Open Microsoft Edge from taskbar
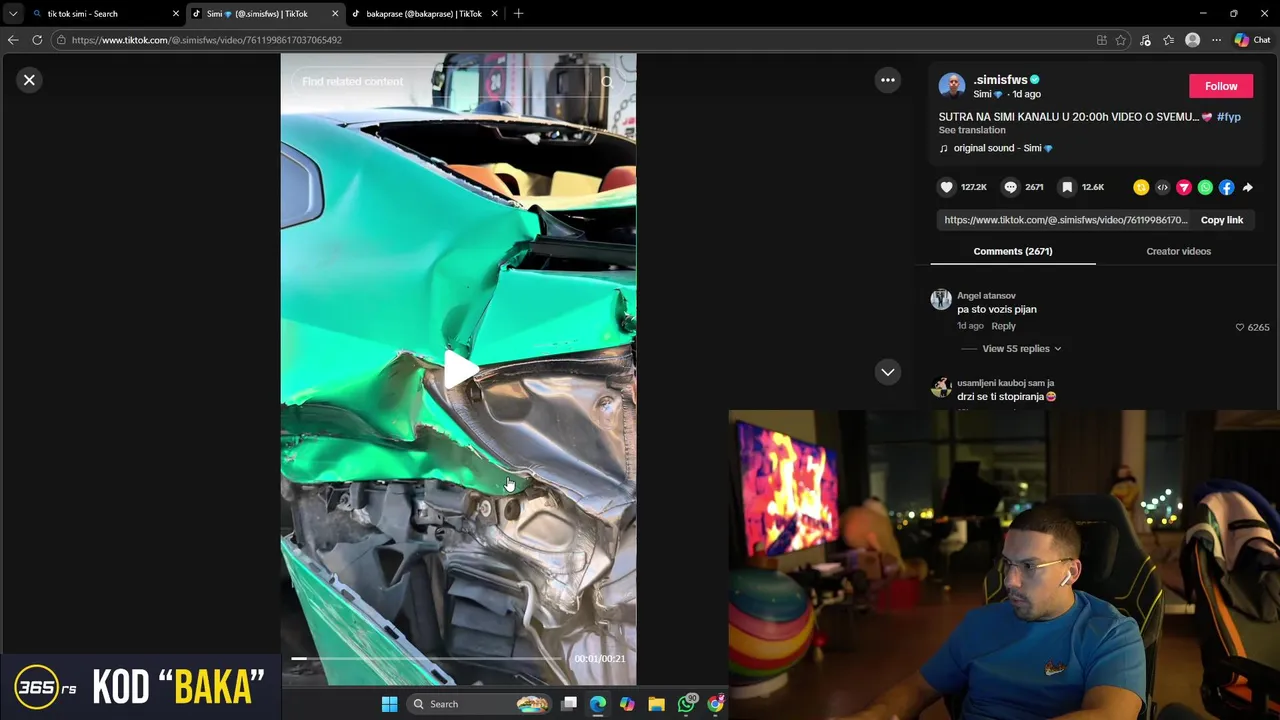The width and height of the screenshot is (1280, 720). [598, 704]
